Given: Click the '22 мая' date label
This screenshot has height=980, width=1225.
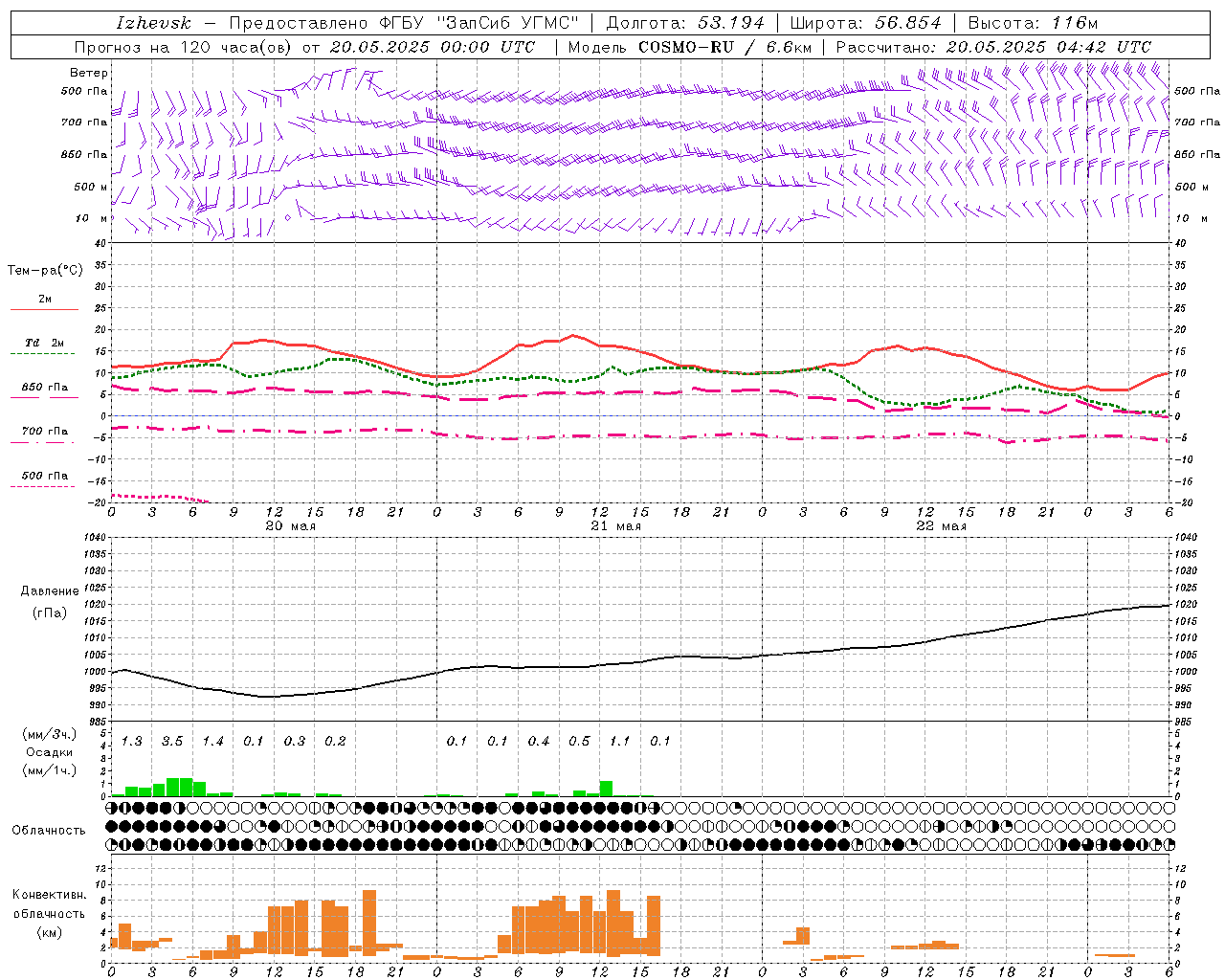Looking at the screenshot, I should click(x=941, y=526).
